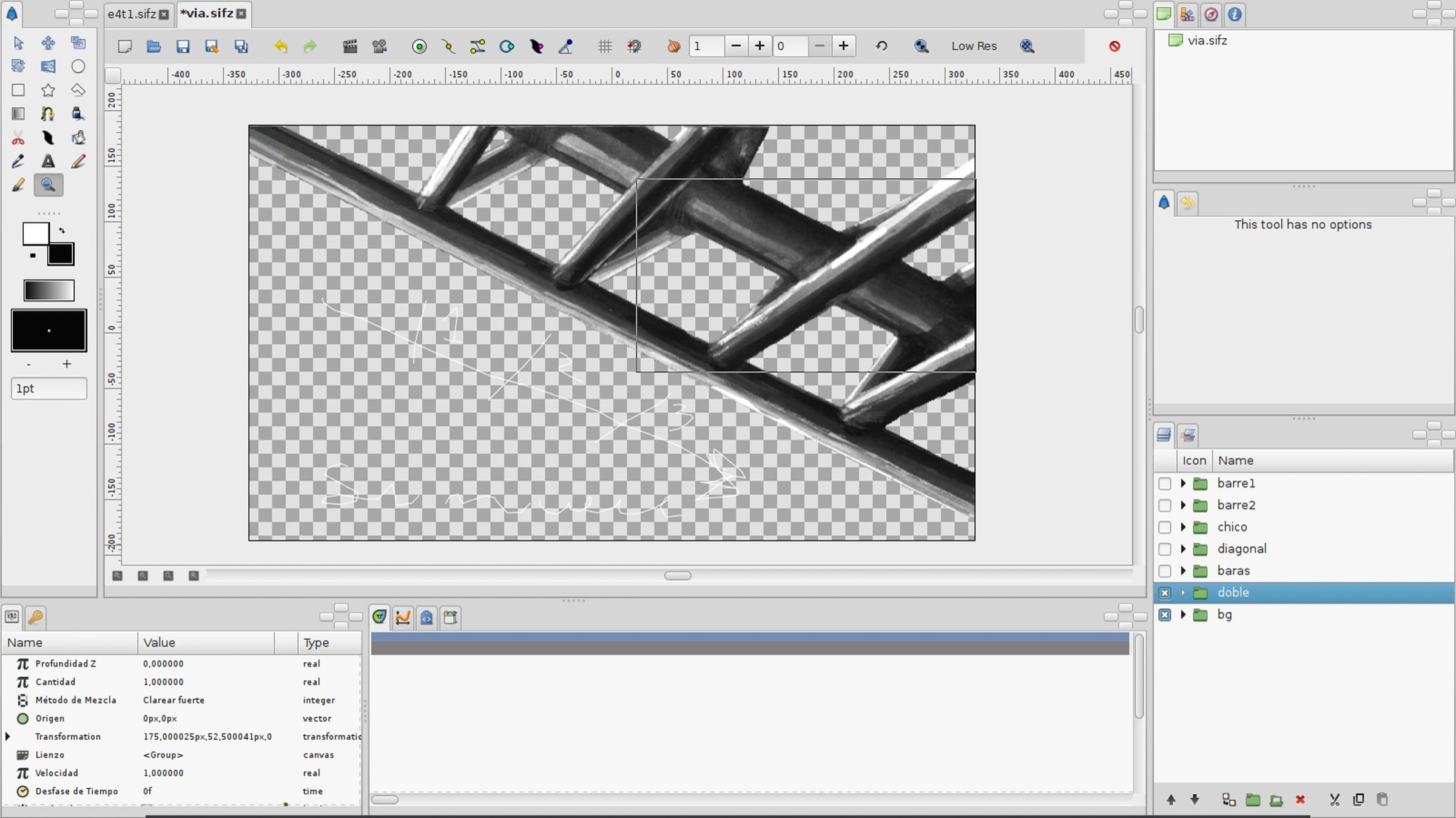Disable the doble layer checkbox

coord(1164,592)
